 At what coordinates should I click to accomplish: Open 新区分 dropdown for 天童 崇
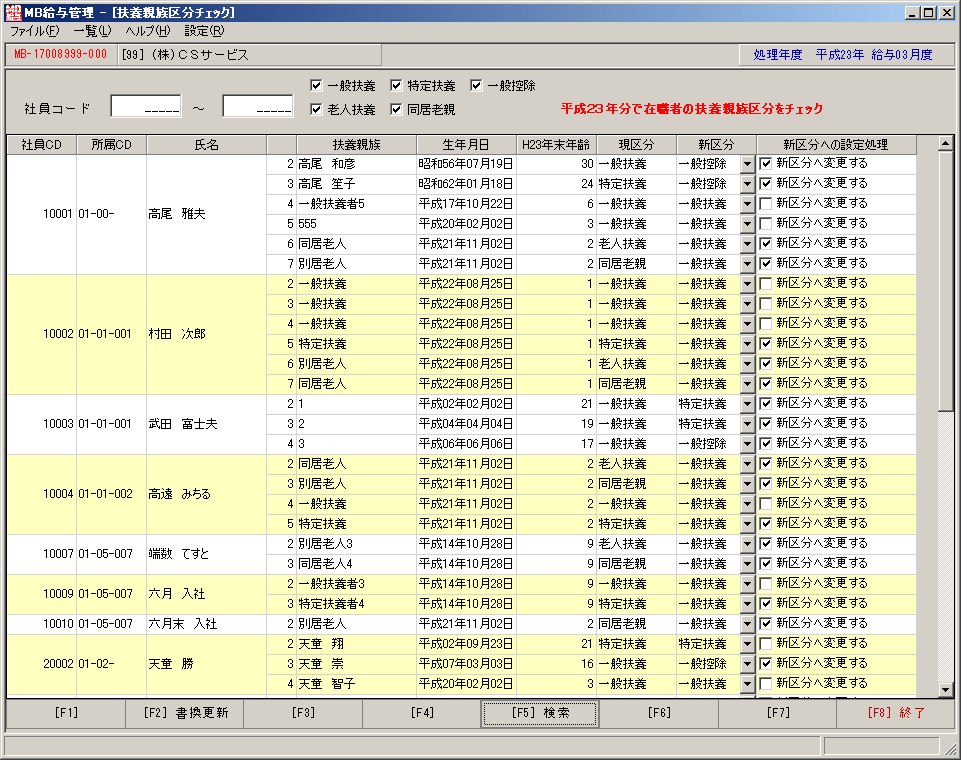747,664
